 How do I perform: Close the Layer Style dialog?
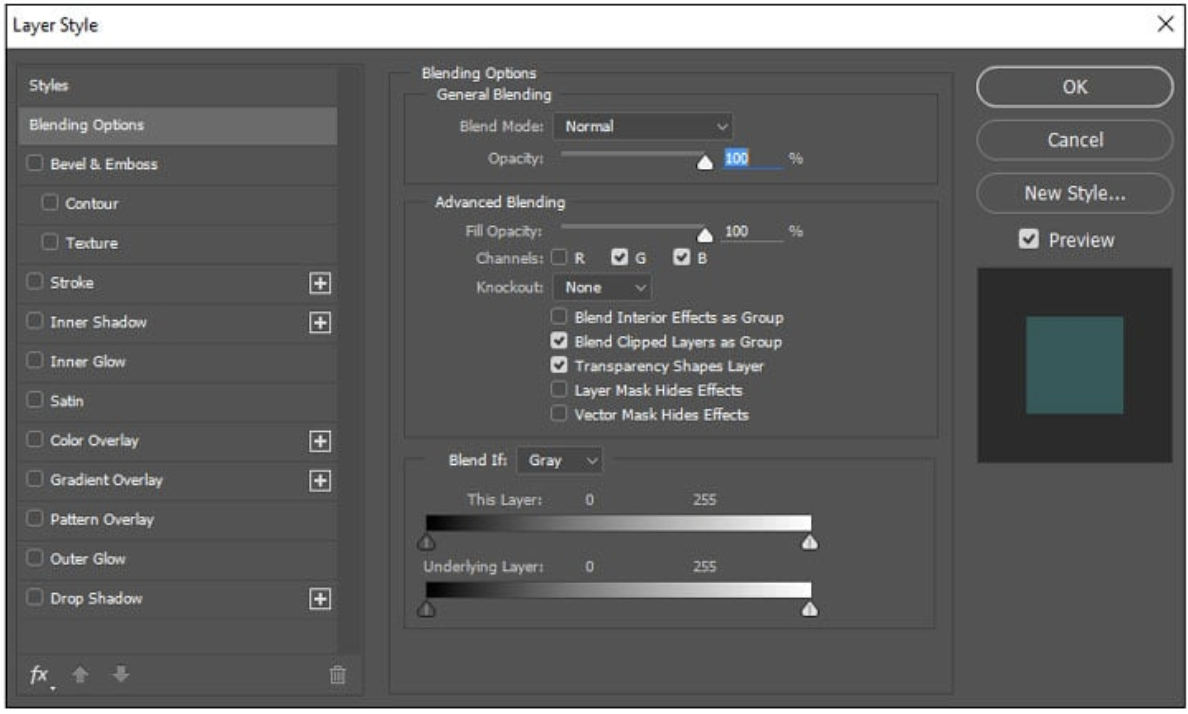[x=1165, y=24]
